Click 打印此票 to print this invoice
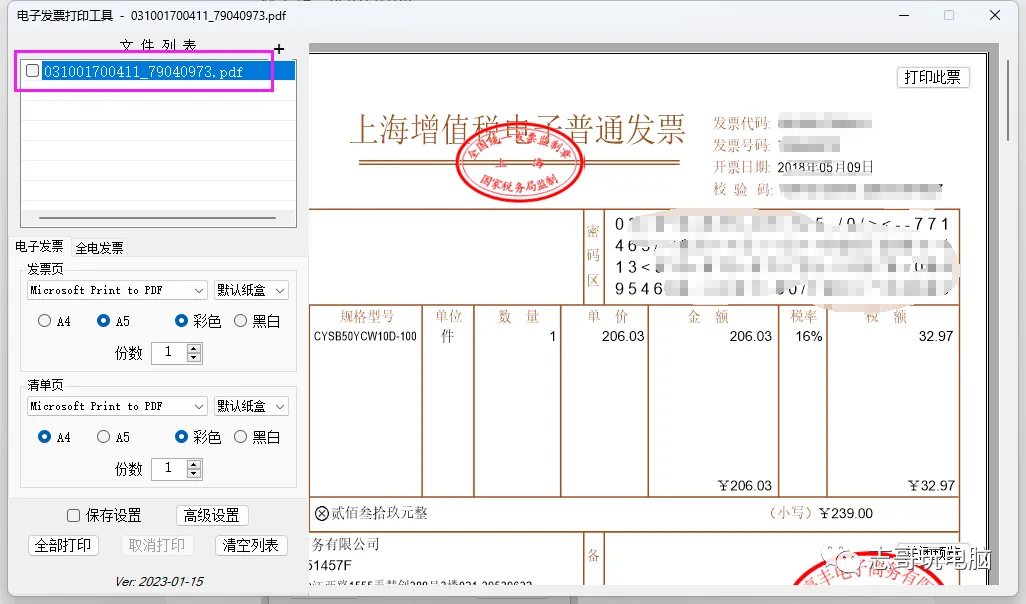Image resolution: width=1026 pixels, height=604 pixels. [932, 77]
